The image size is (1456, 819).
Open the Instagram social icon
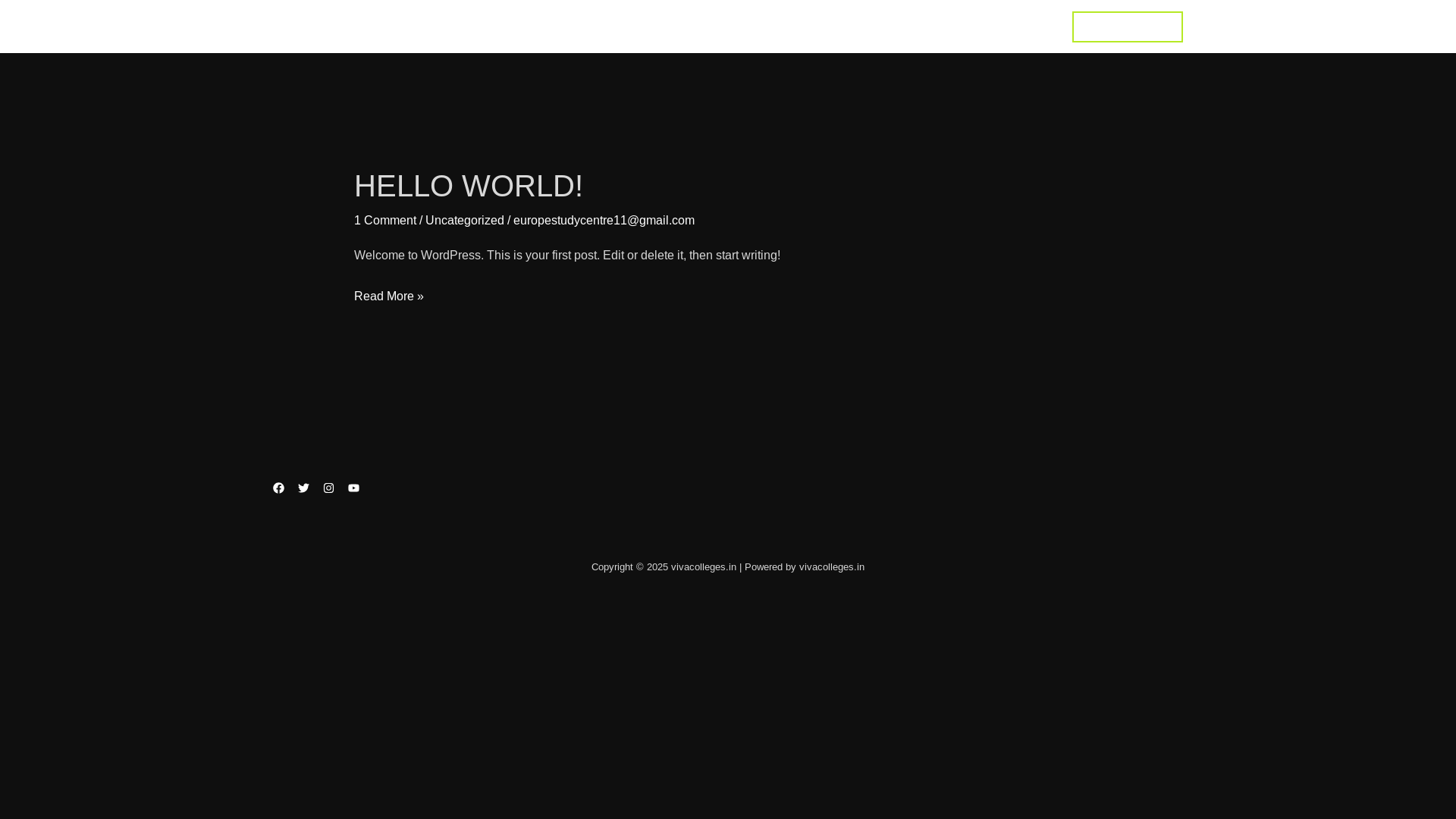(x=328, y=488)
